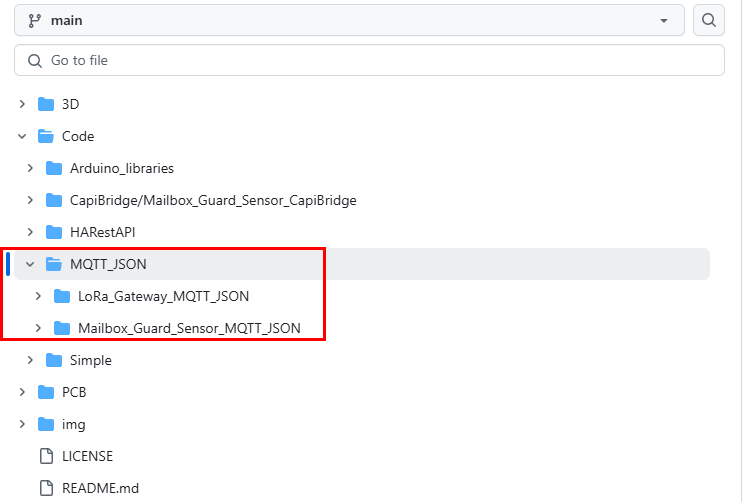This screenshot has width=742, height=502.
Task: Click the PCB folder icon
Action: tap(46, 392)
